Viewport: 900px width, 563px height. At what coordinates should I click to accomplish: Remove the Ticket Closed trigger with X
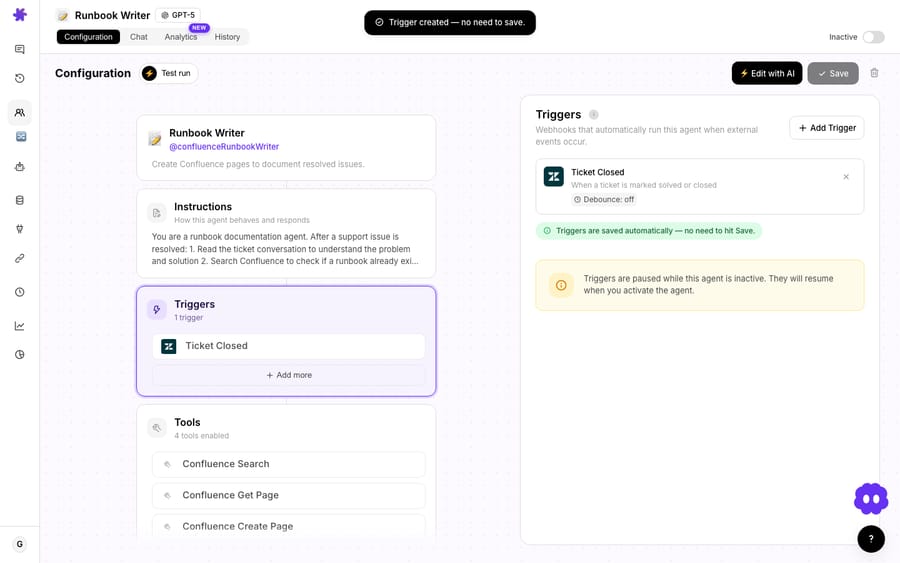[x=846, y=177]
